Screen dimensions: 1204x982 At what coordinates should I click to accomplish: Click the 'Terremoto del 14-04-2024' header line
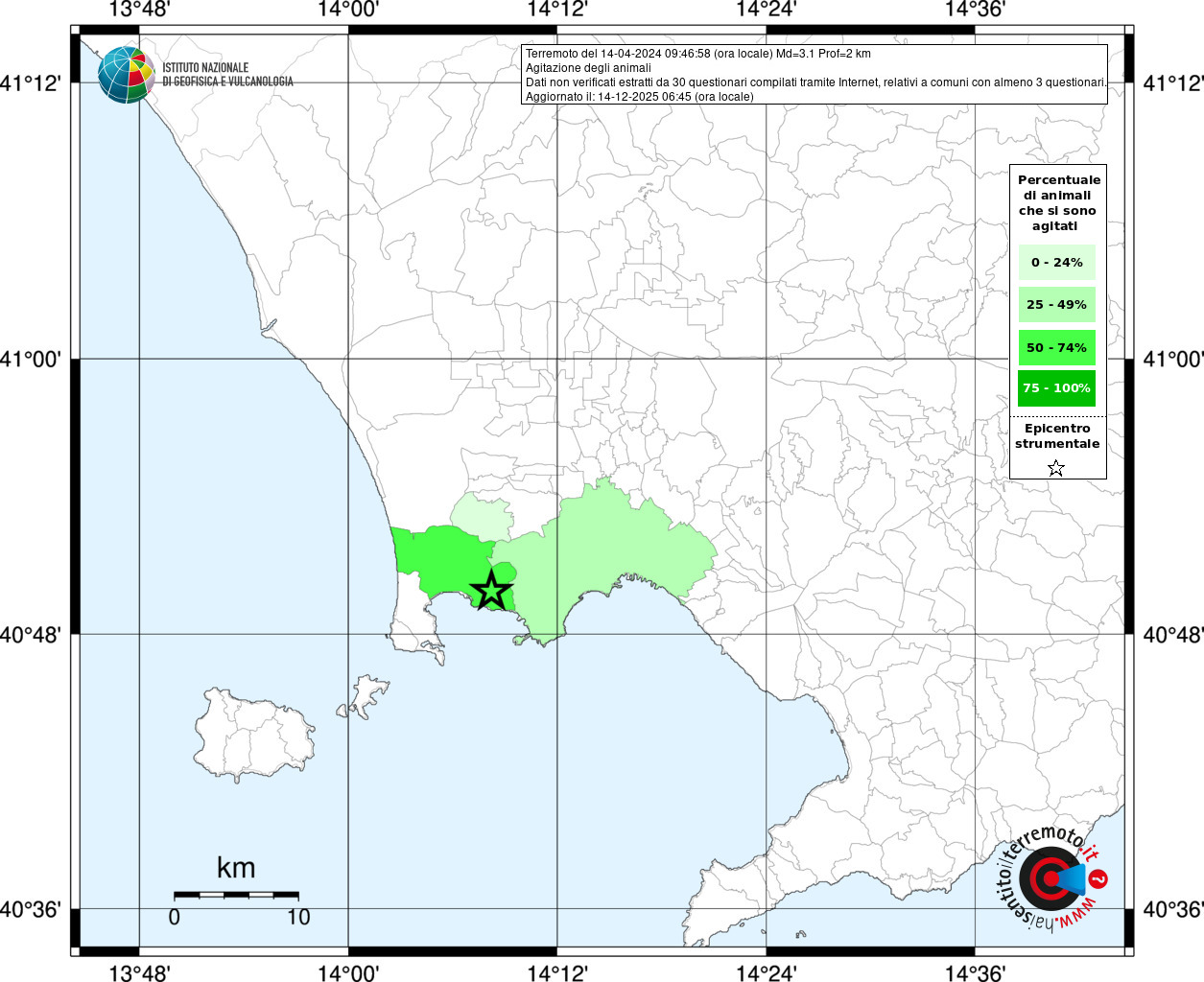[698, 54]
